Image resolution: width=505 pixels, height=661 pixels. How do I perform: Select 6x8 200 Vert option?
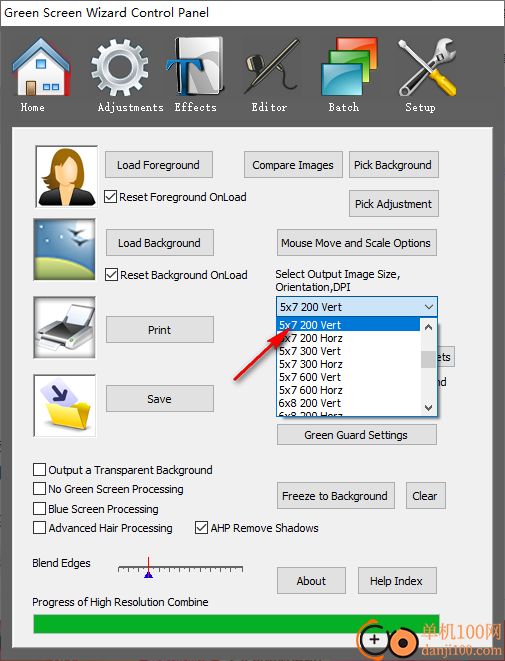click(349, 403)
